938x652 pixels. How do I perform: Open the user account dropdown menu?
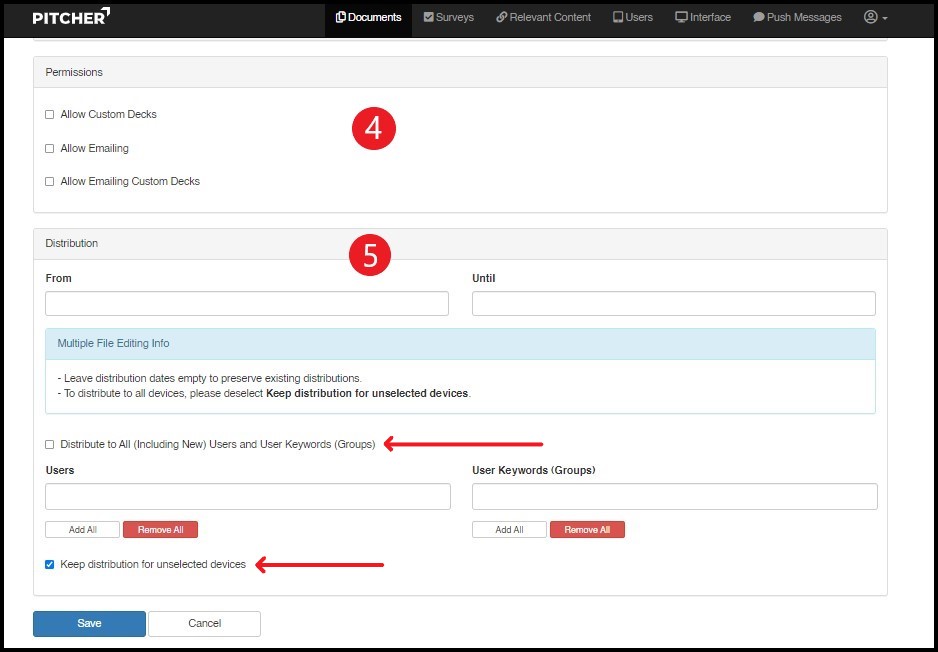[x=875, y=17]
